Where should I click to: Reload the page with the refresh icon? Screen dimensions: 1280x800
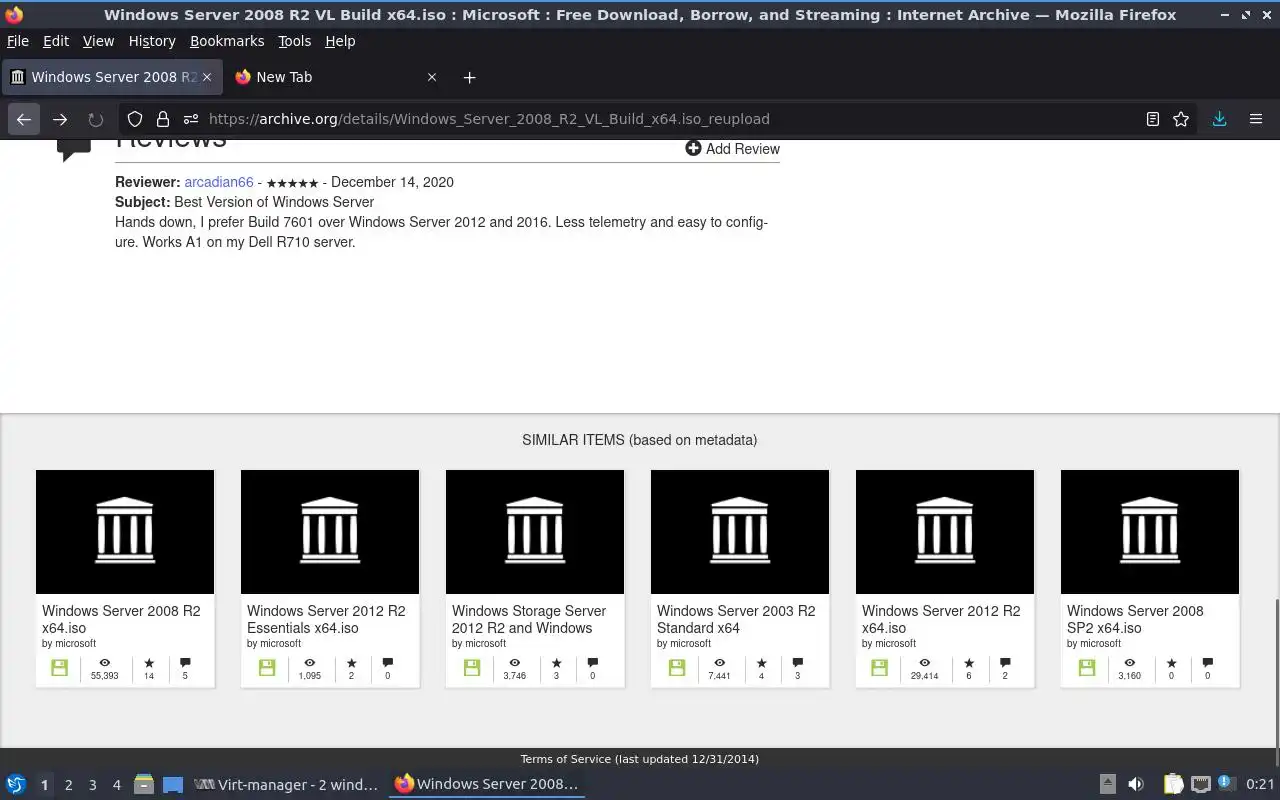tap(96, 119)
